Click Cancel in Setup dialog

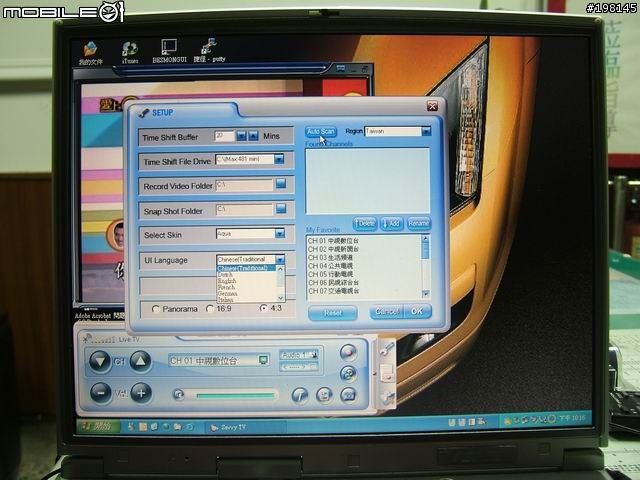(x=386, y=312)
